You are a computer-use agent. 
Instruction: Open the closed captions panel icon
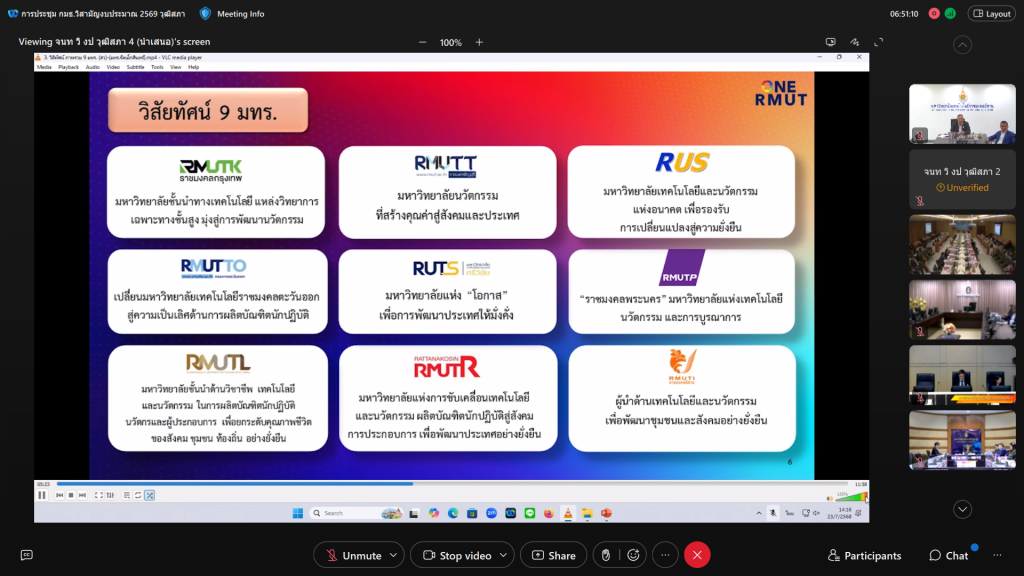click(27, 555)
